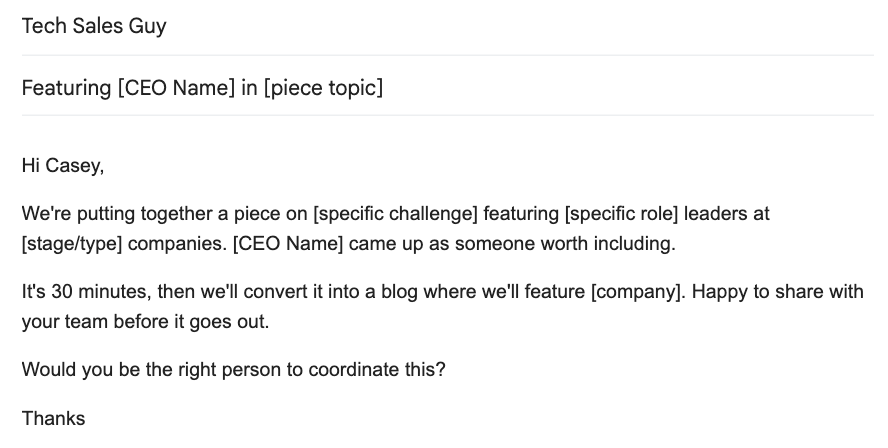This screenshot has width=888, height=448.
Task: Click the word Featuring in the subject line
Action: tap(66, 88)
